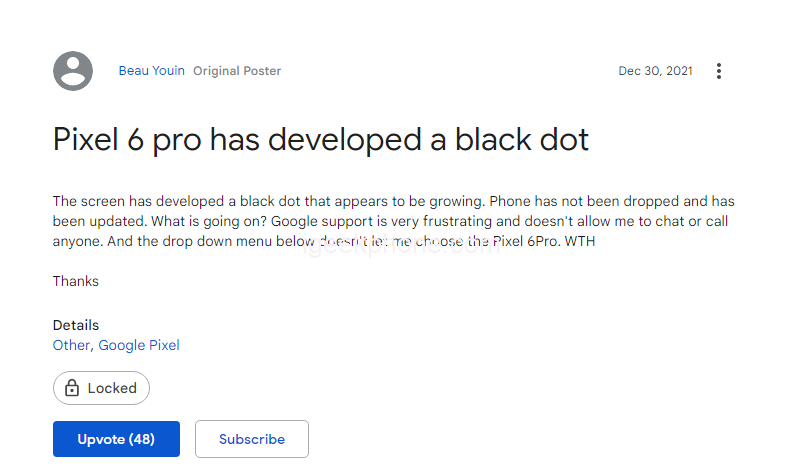The image size is (789, 475).
Task: Click the padlock icon in Locked badge
Action: pos(72,388)
